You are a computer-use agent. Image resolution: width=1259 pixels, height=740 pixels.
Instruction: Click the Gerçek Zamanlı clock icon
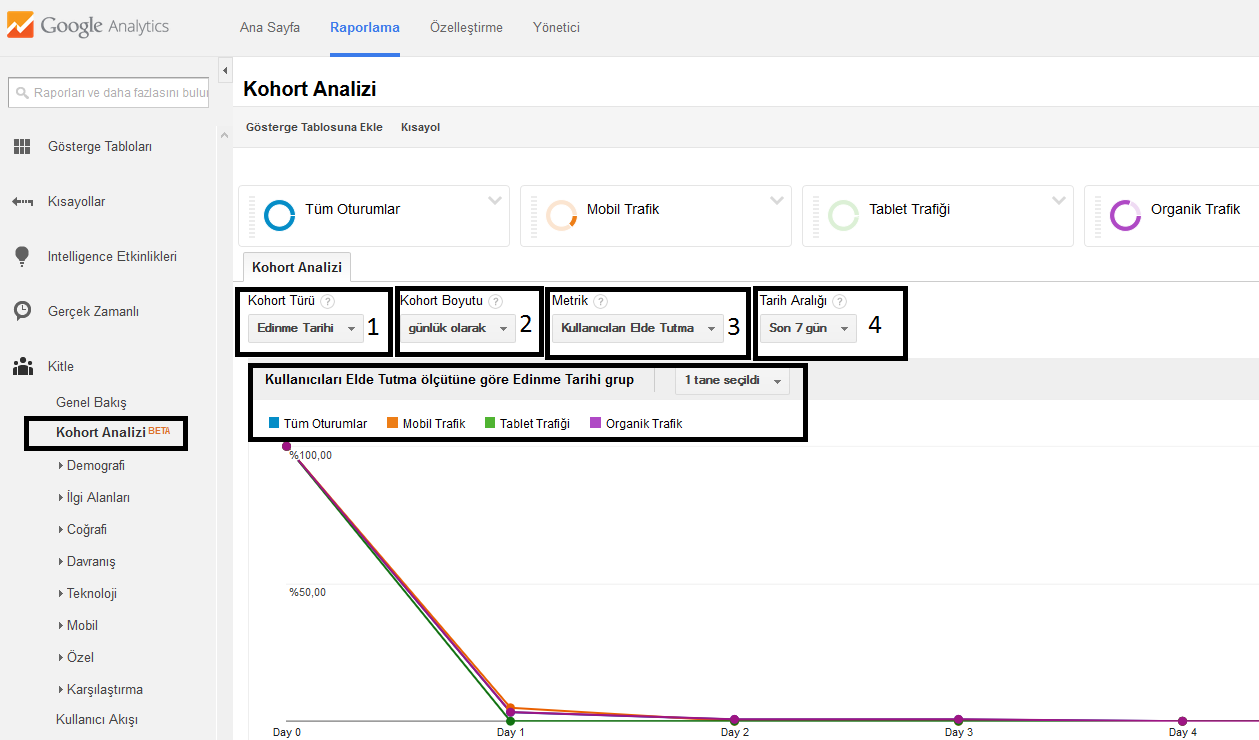click(22, 311)
